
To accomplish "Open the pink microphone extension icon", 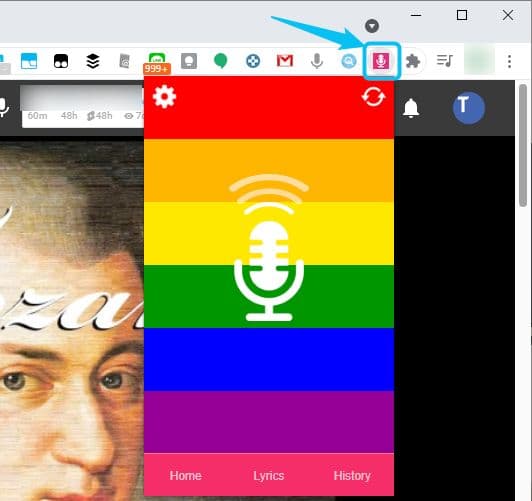I will (x=381, y=61).
